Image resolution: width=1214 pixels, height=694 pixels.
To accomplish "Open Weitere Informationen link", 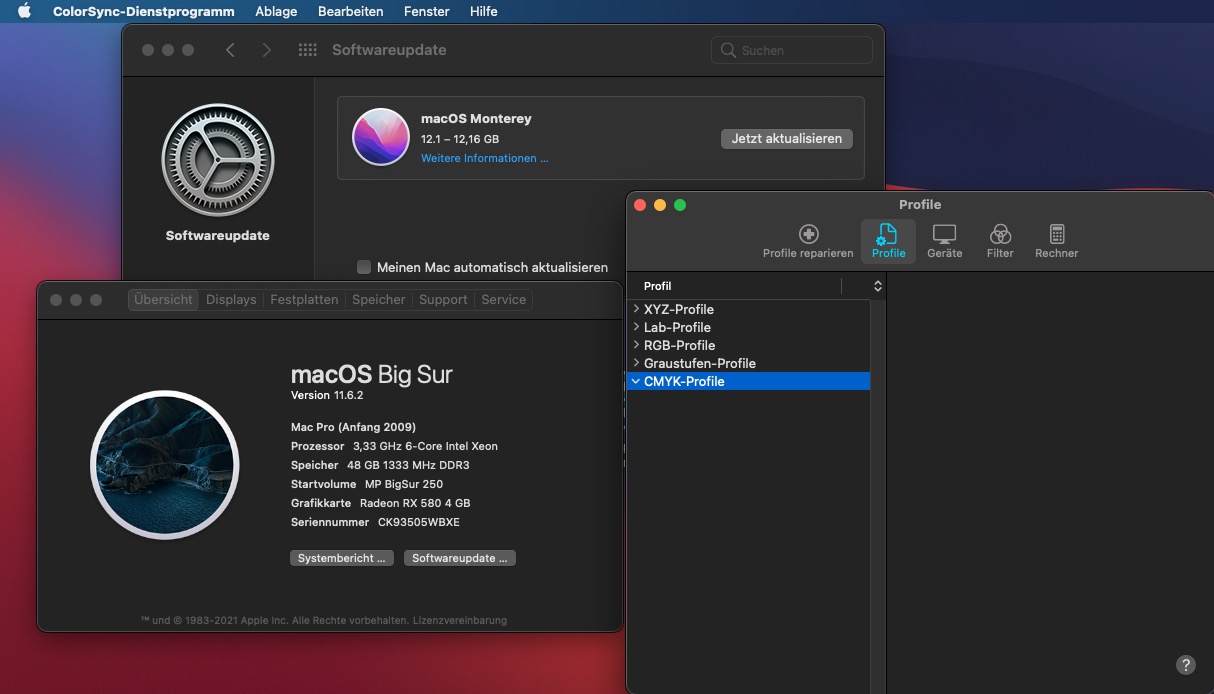I will pyautogui.click(x=485, y=158).
